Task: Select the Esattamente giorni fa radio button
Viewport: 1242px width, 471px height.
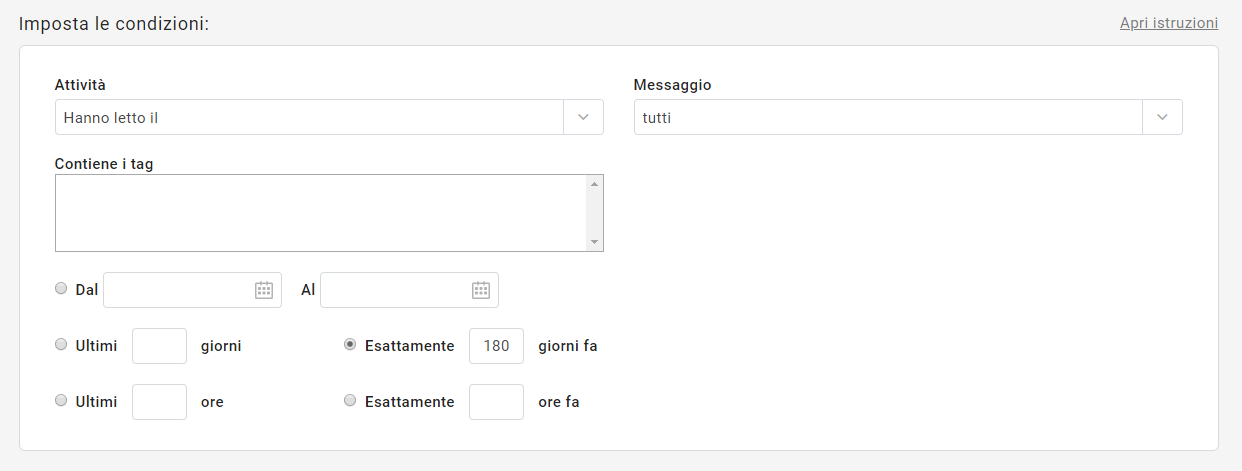Action: pyautogui.click(x=350, y=344)
